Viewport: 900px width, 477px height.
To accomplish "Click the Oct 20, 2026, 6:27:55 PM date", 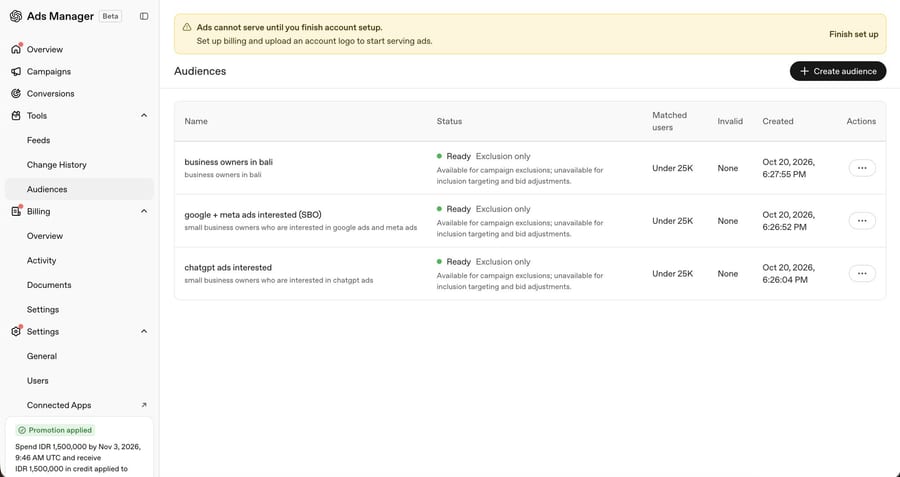I will (x=788, y=168).
